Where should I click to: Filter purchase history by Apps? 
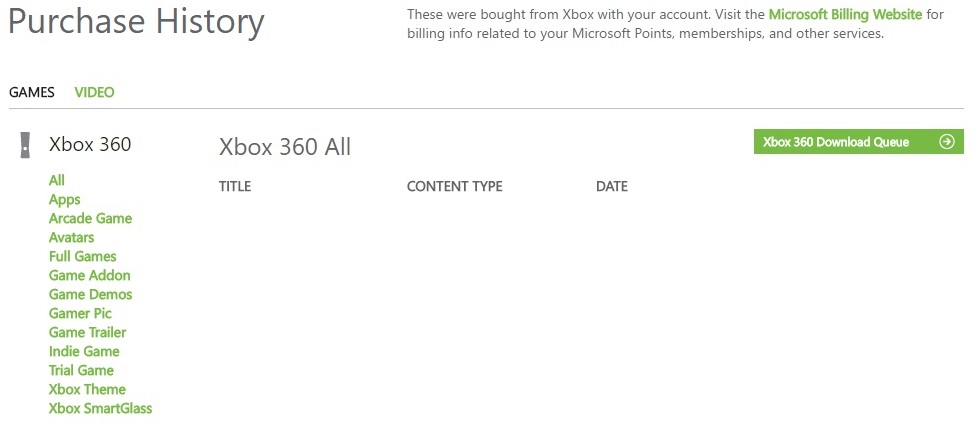[65, 199]
